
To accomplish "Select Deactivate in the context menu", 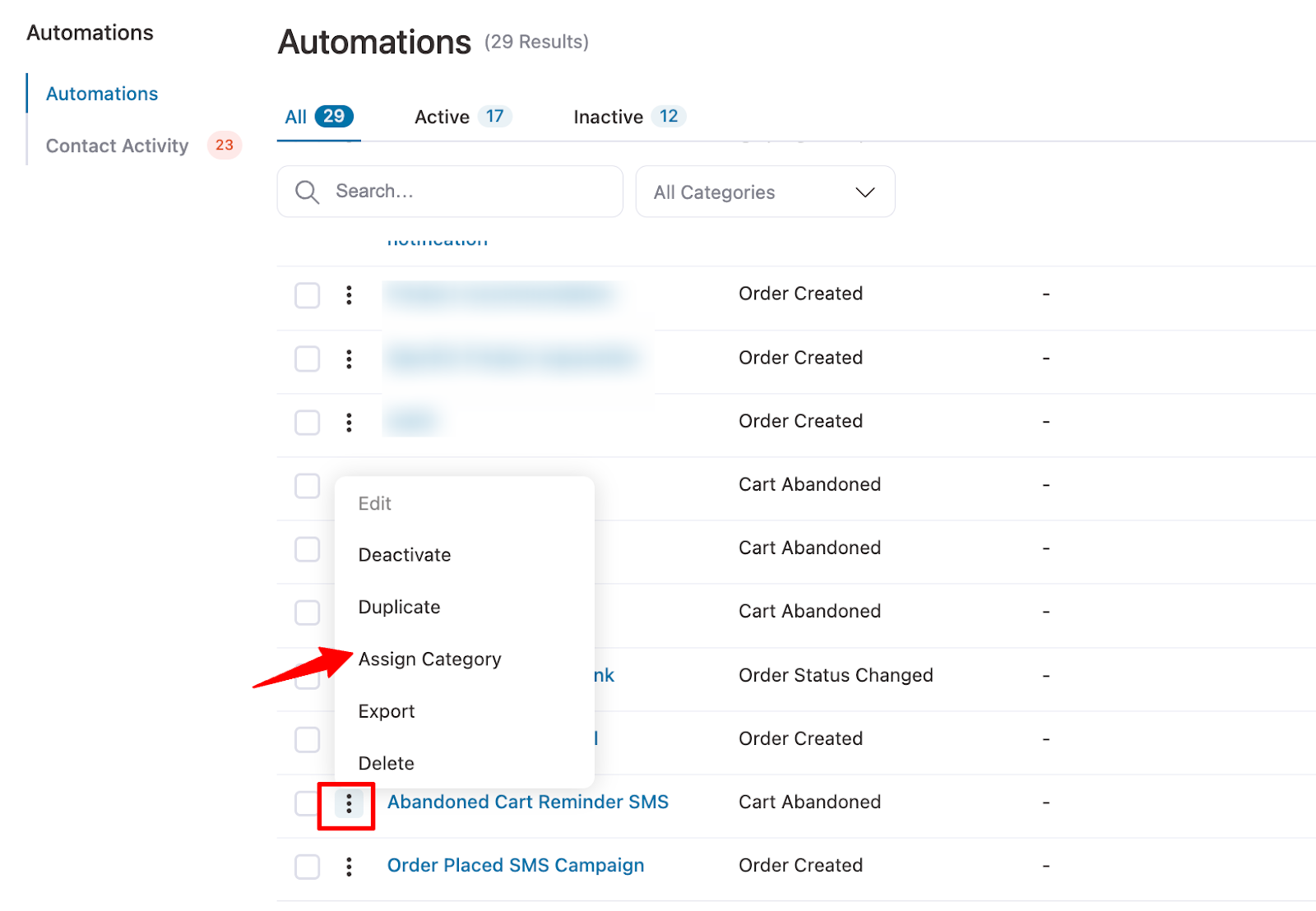I will point(405,555).
